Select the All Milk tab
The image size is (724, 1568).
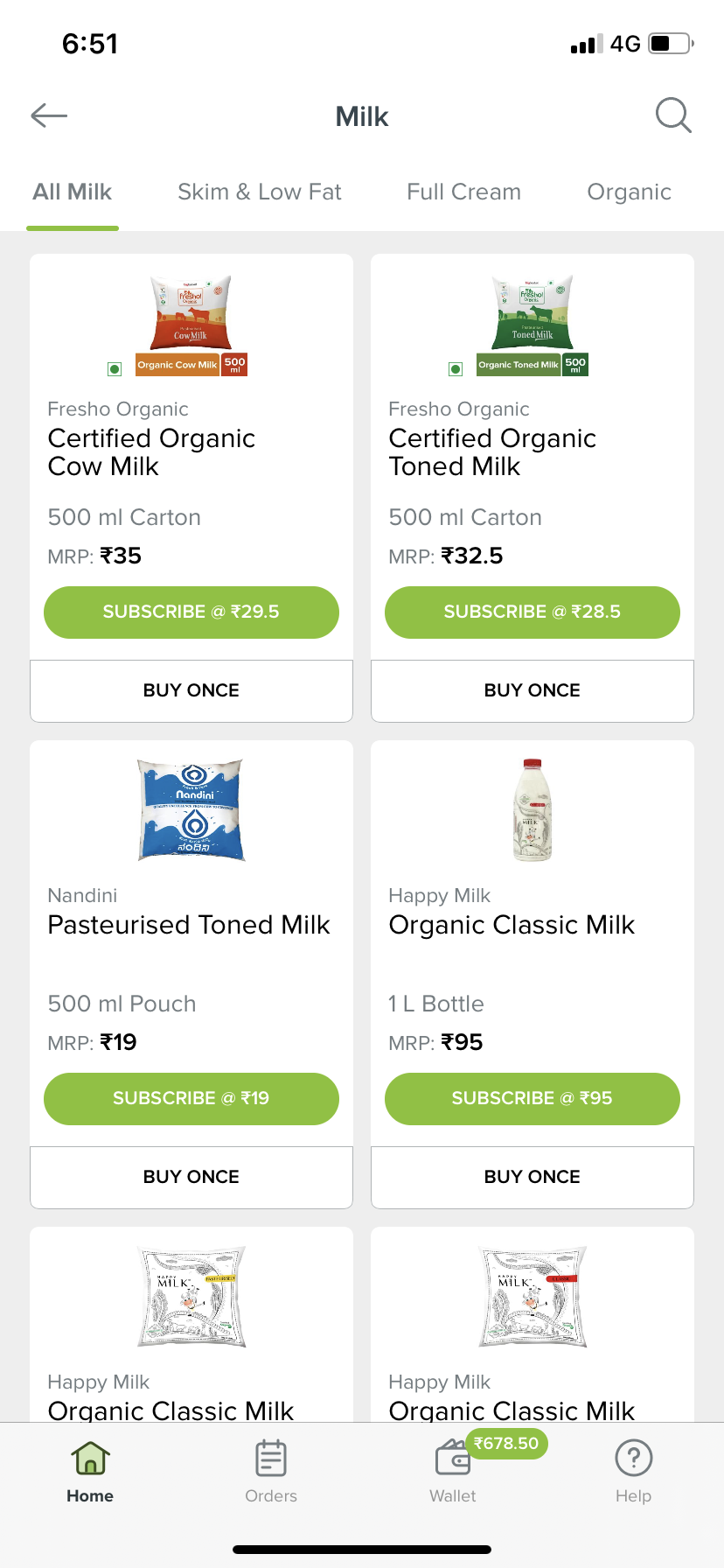[73, 192]
